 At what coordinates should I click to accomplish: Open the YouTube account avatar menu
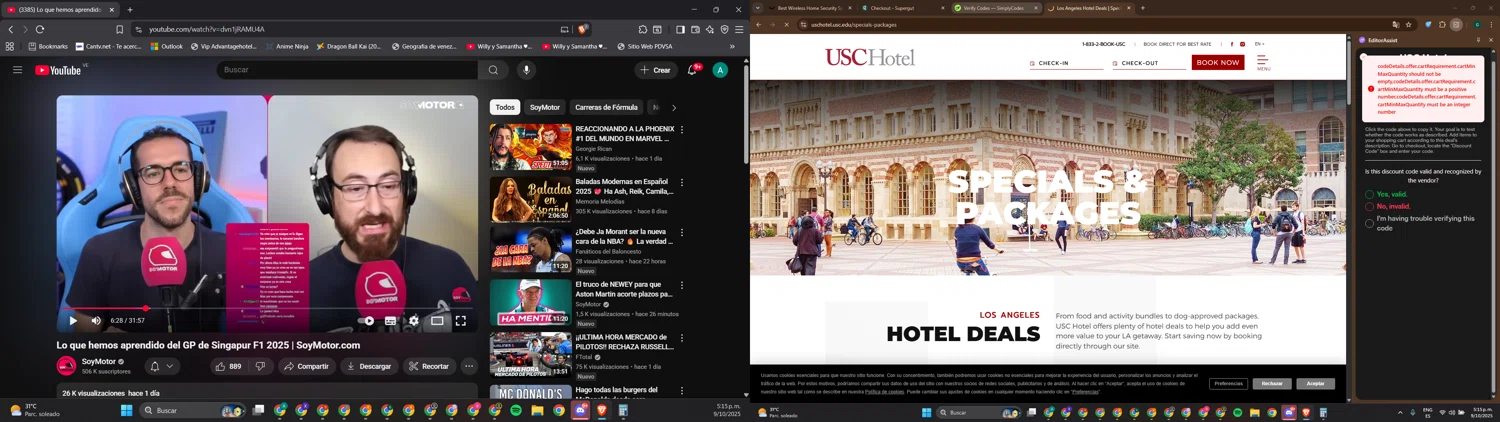click(720, 70)
